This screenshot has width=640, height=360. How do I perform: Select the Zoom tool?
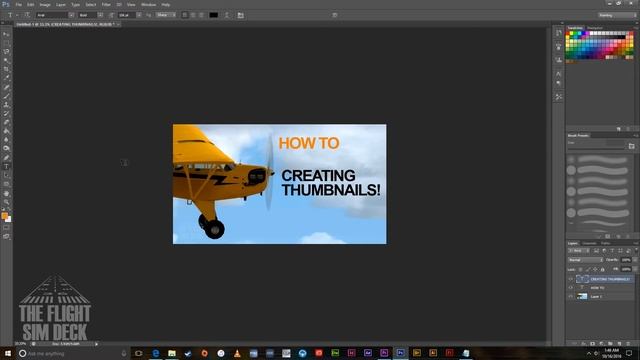pos(6,202)
